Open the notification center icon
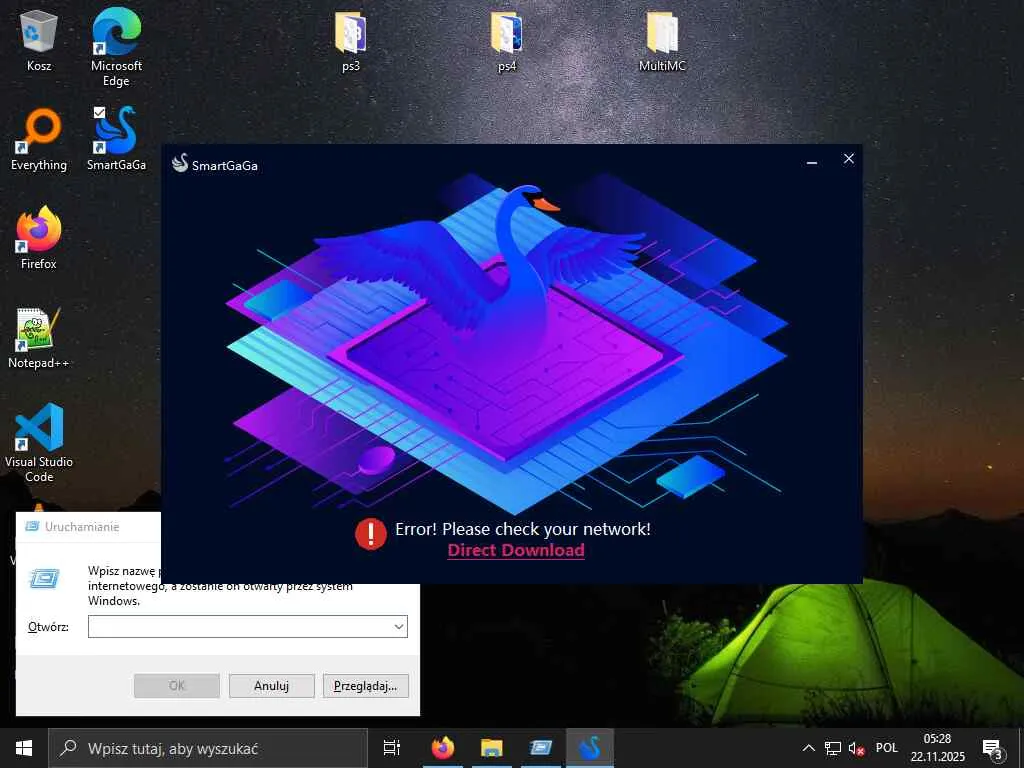 click(993, 748)
